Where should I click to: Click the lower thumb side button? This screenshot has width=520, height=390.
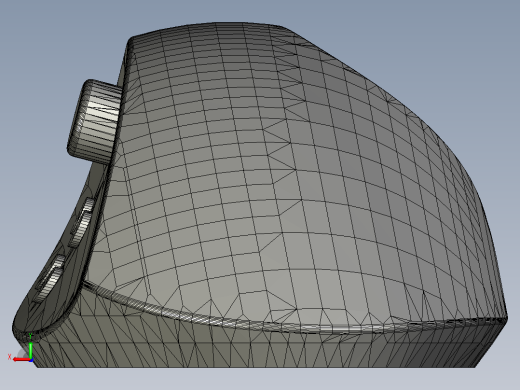[50, 278]
